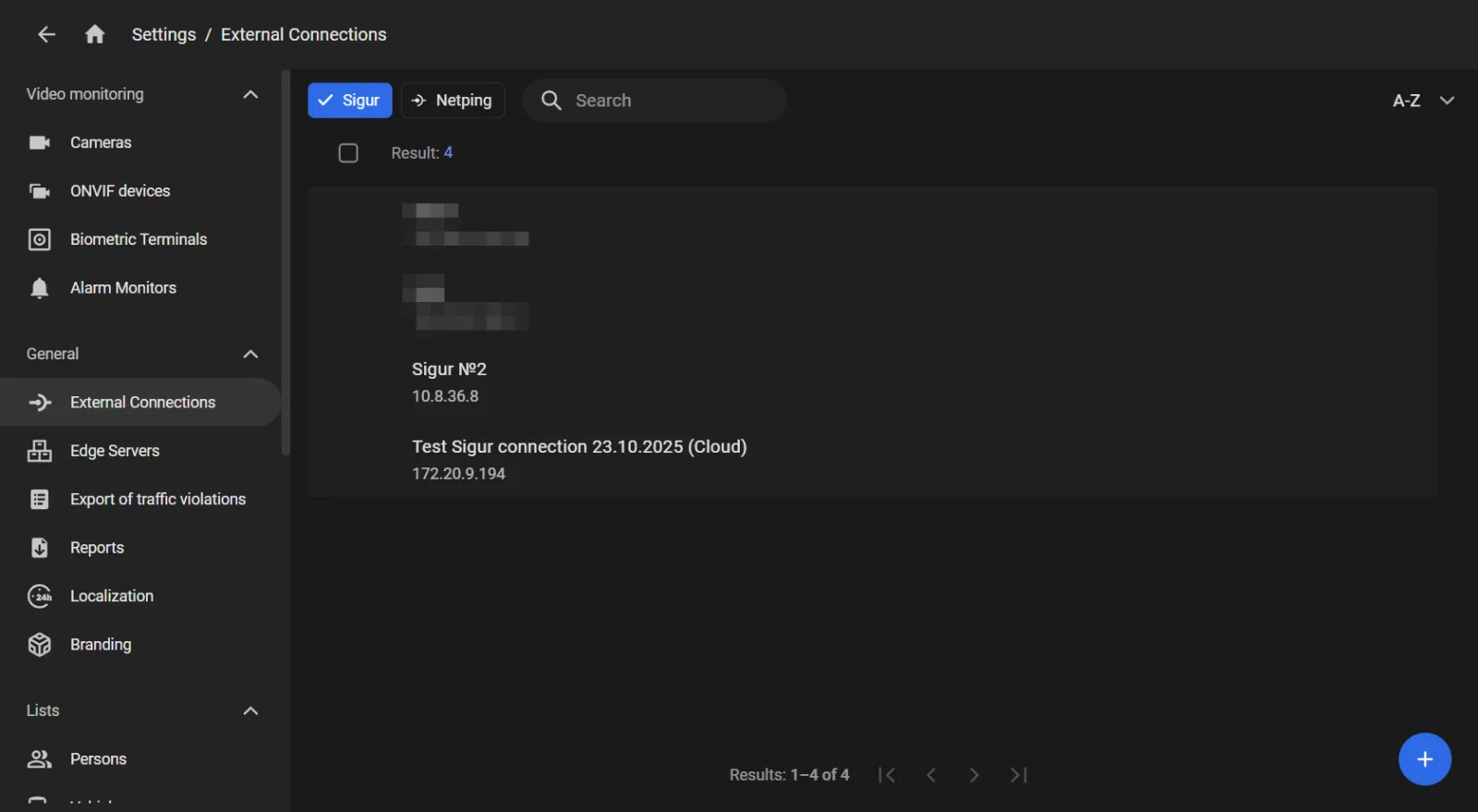The width and height of the screenshot is (1478, 812).
Task: Click the Localization 24h icon
Action: tap(40, 597)
